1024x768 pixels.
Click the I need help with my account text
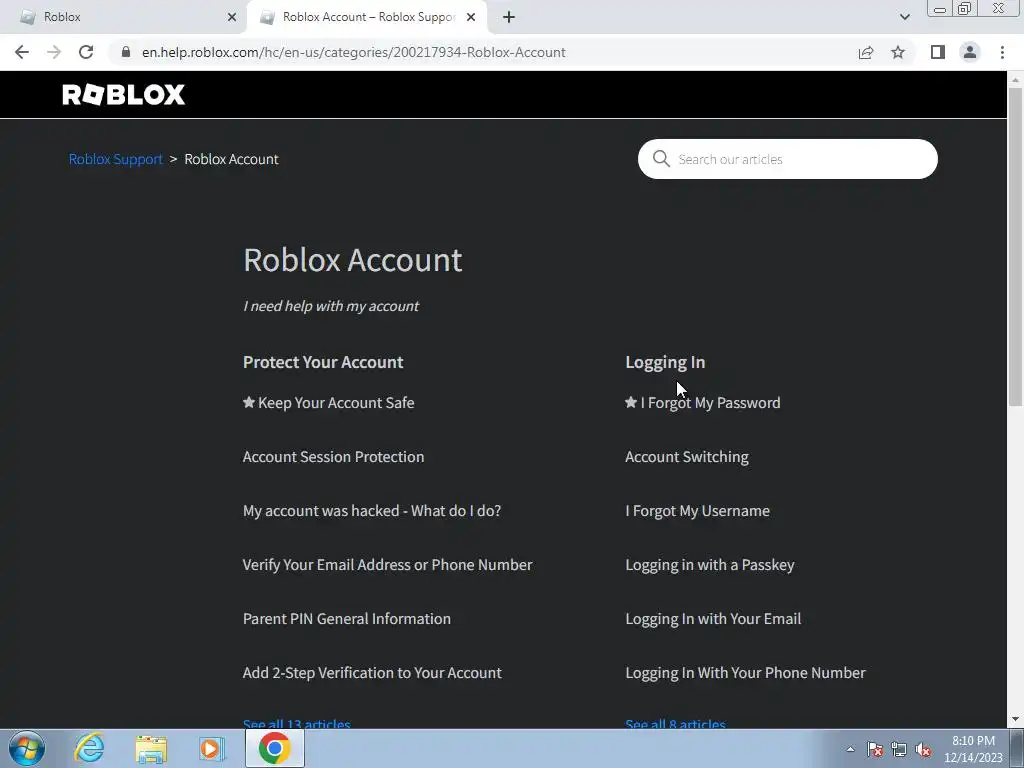[x=331, y=306]
